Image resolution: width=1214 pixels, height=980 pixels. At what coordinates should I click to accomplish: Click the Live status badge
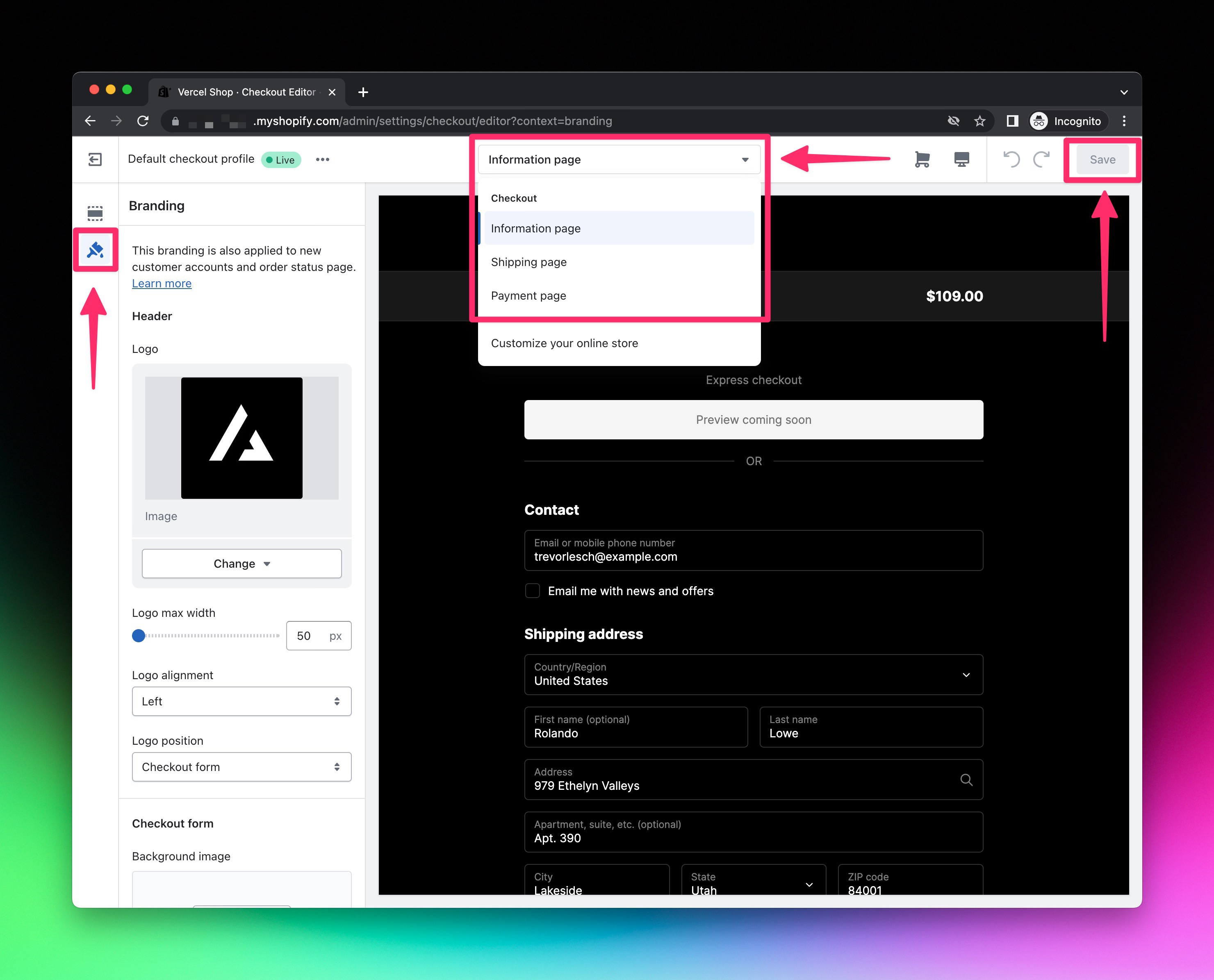(x=280, y=160)
